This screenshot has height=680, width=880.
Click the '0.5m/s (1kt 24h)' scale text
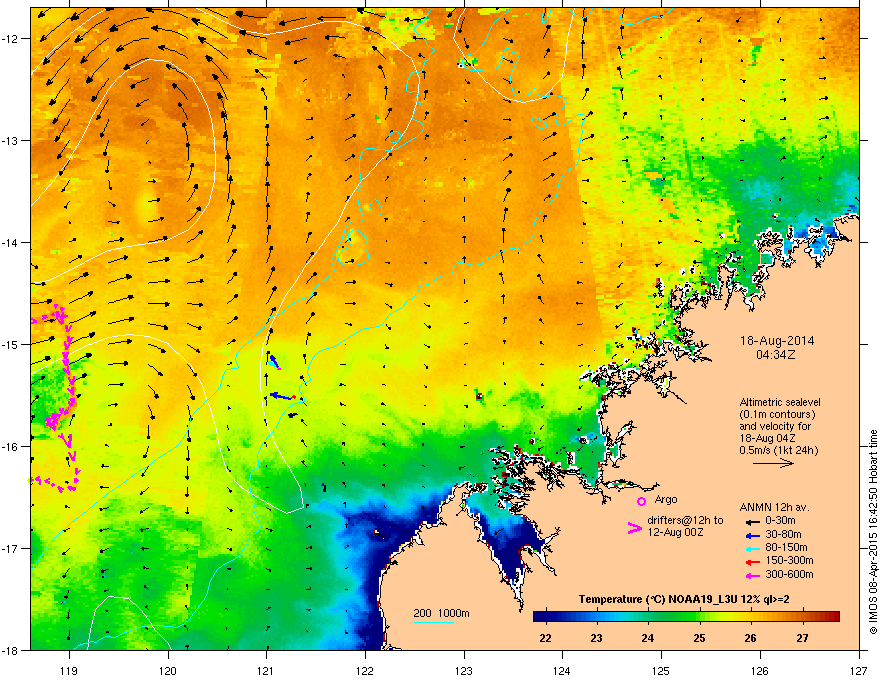click(x=778, y=450)
